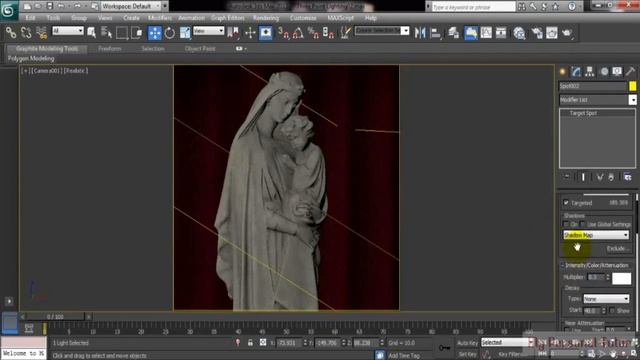Select the Select and Link tool
Image resolution: width=640 pixels, height=360 pixels.
(11, 33)
